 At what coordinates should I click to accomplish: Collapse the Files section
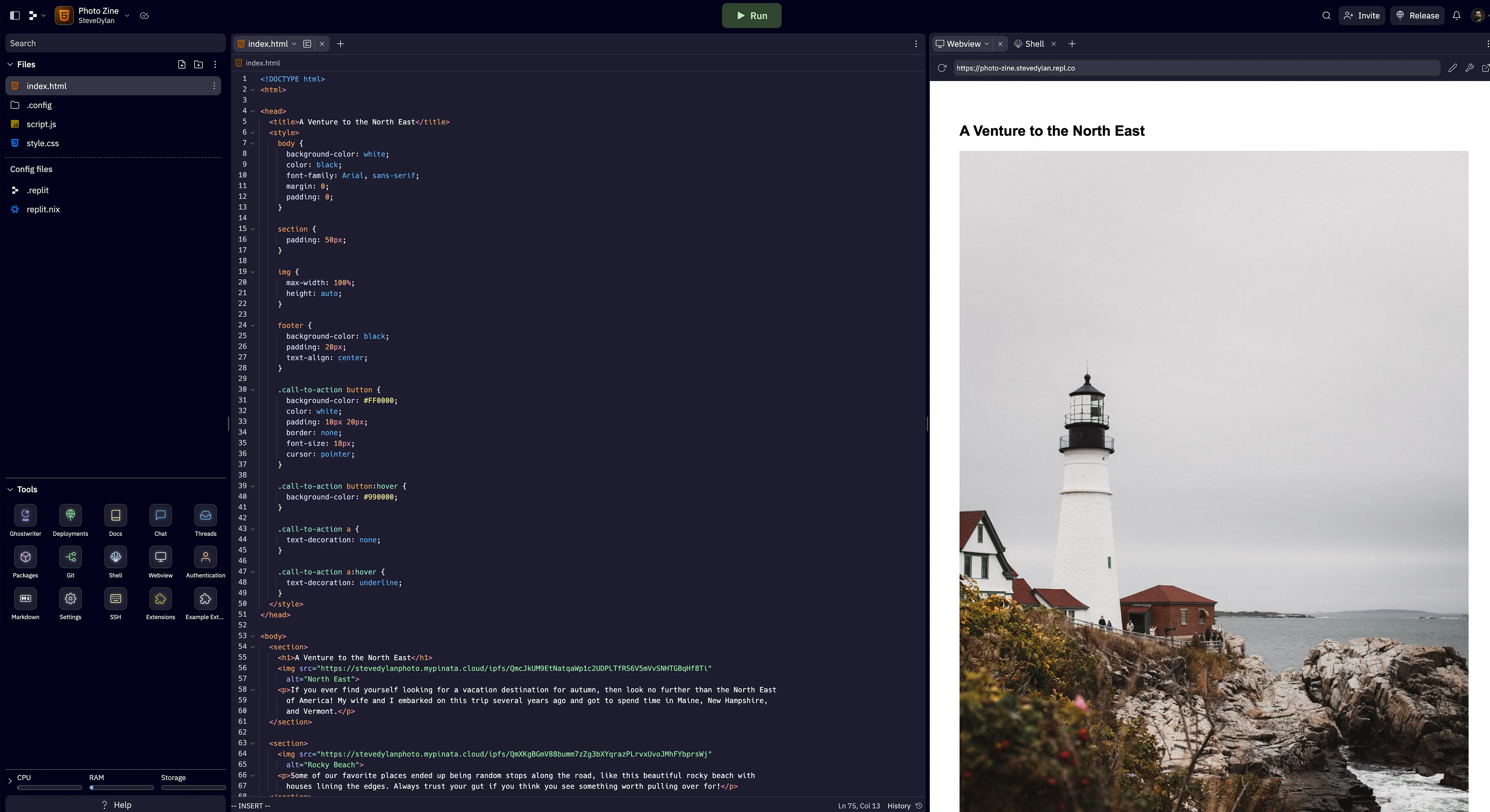(10, 65)
